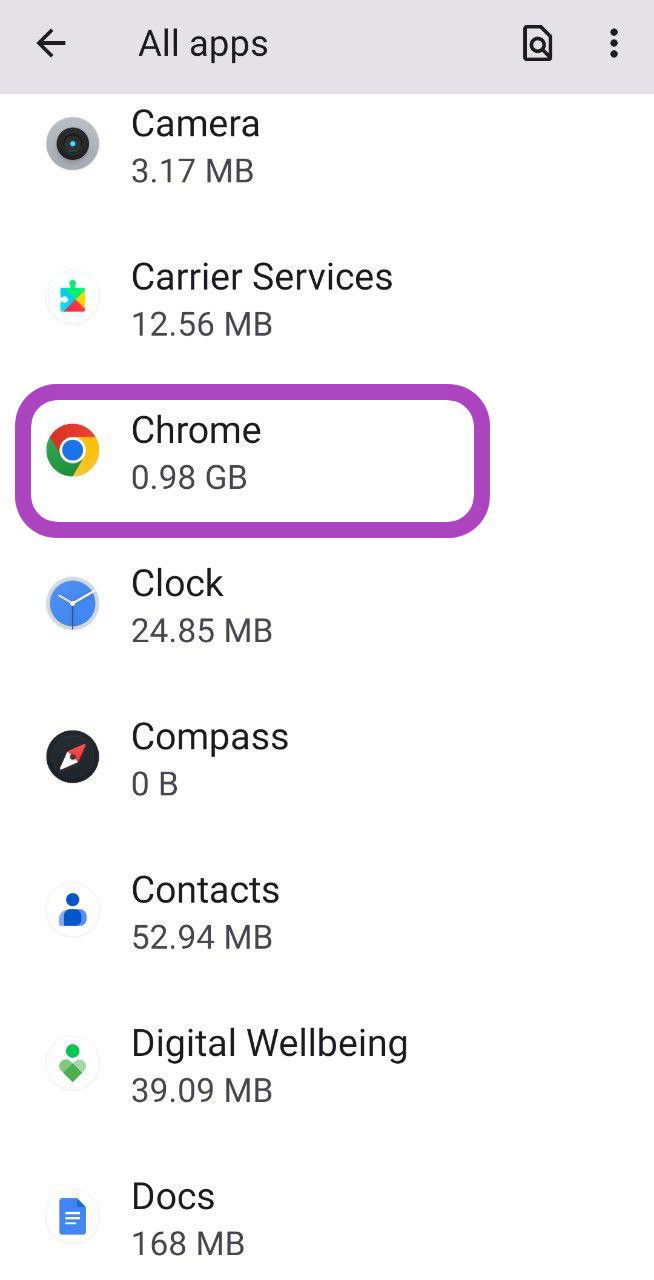Open the three-dot overflow menu
The height and width of the screenshot is (1280, 654).
click(x=613, y=44)
